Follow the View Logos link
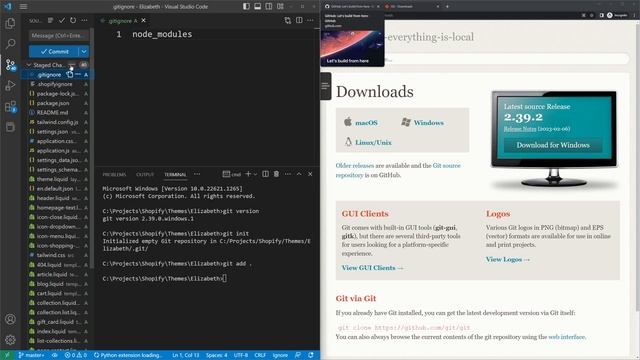The image size is (640, 360). point(508,260)
